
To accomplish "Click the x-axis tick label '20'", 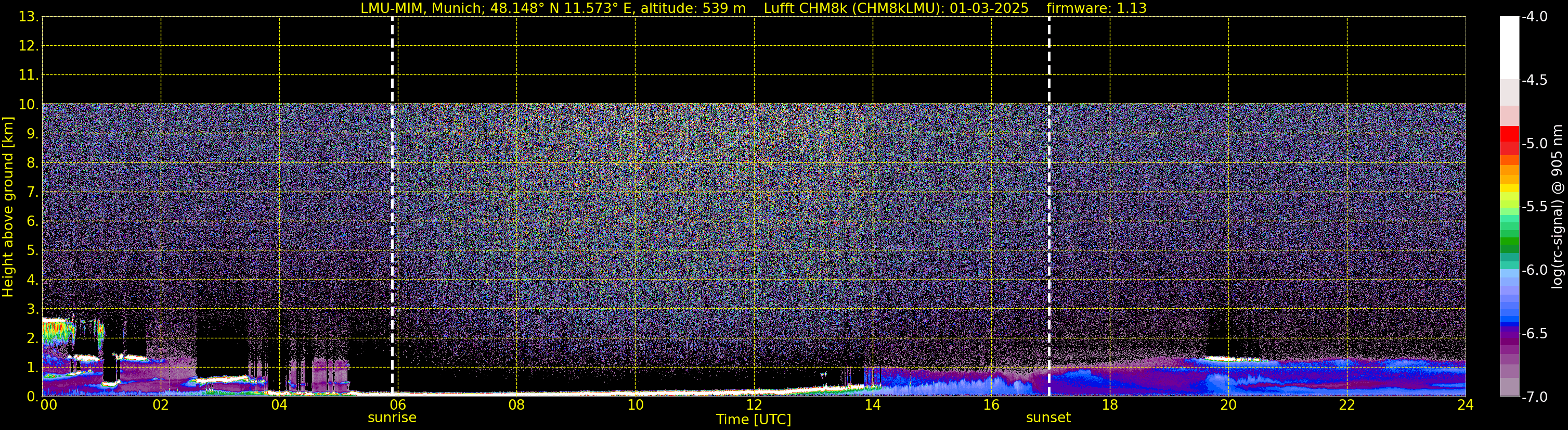I will (x=1228, y=405).
